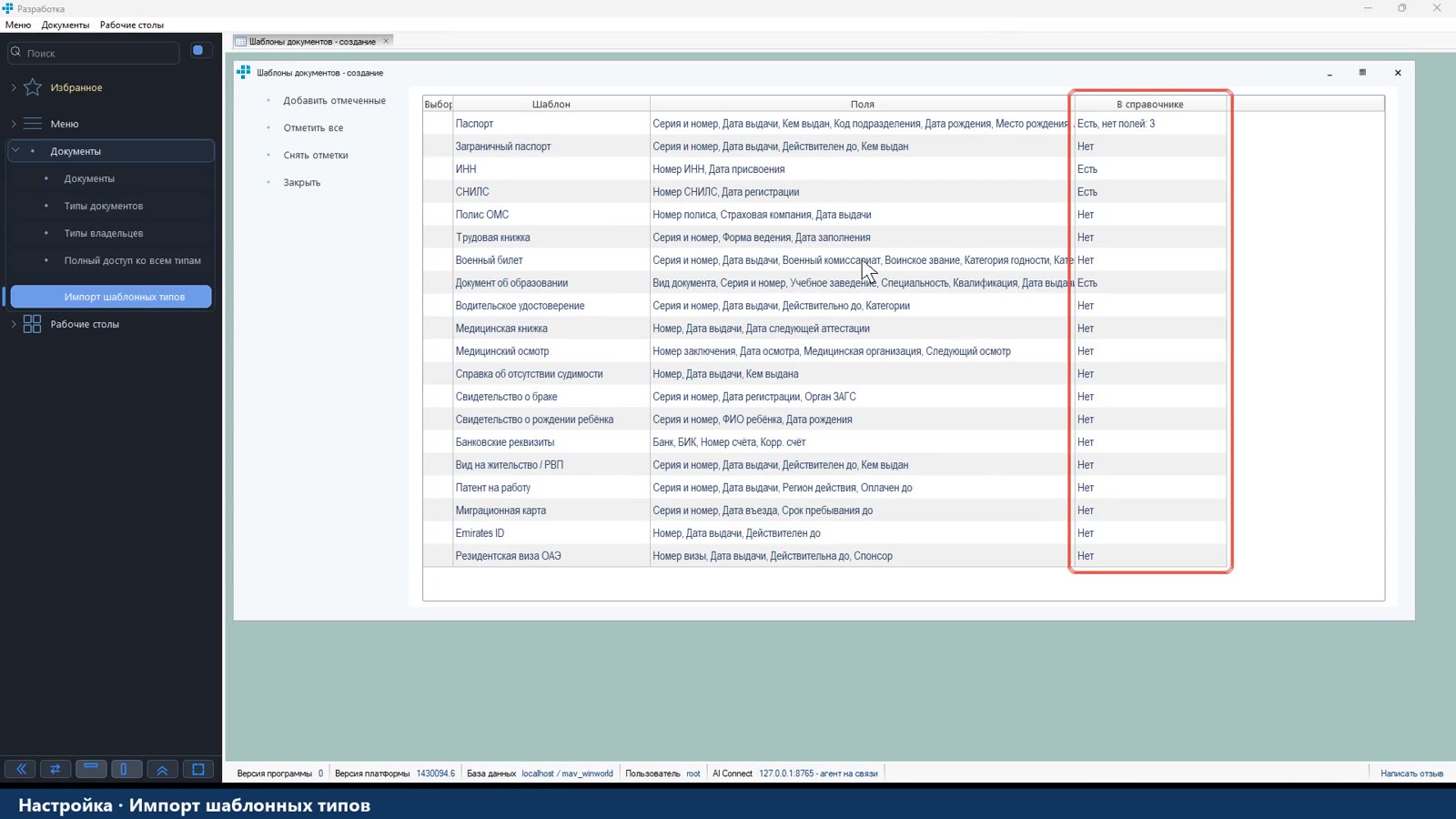Click the double up chevron icon
This screenshot has height=819, width=1456.
[x=162, y=769]
